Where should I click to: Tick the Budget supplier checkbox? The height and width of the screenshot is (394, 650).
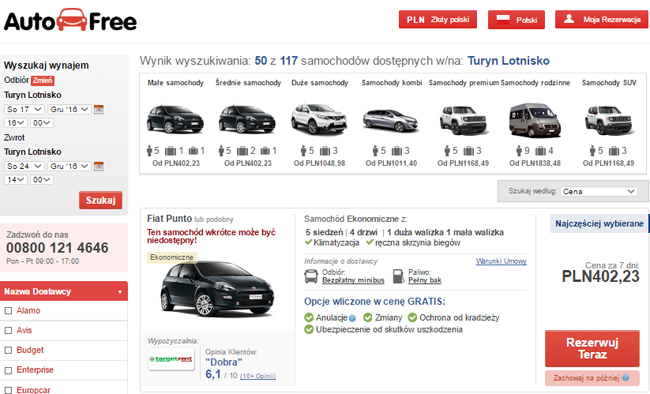coord(8,350)
